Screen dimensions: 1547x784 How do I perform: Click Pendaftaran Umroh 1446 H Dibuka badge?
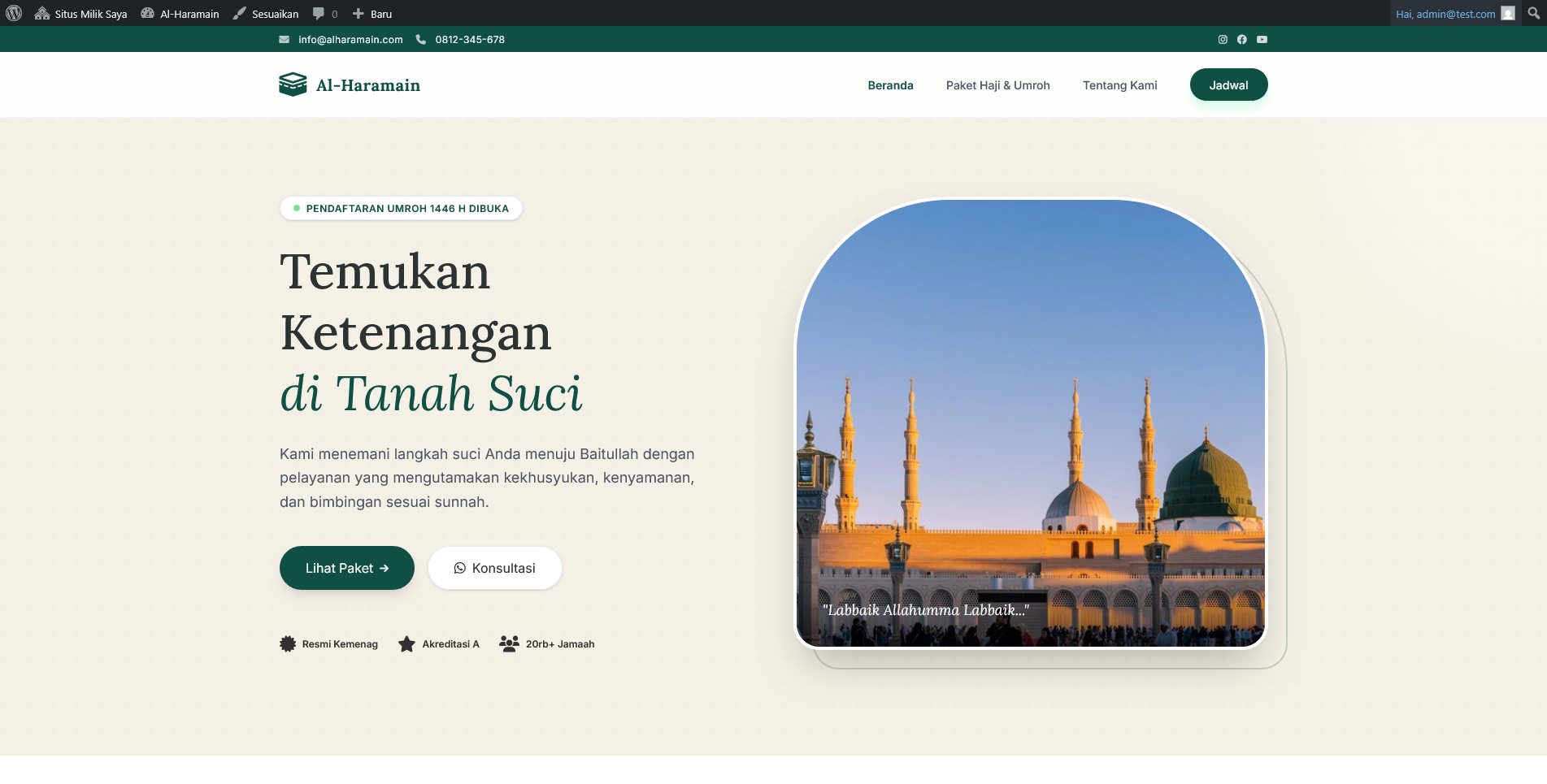pyautogui.click(x=401, y=208)
